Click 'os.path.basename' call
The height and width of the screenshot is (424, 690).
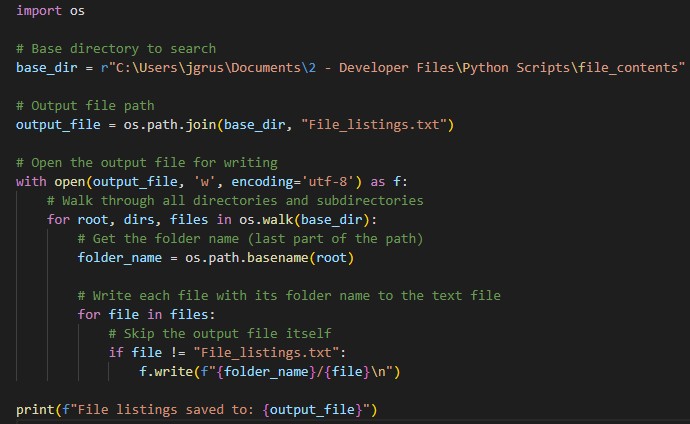(x=247, y=258)
